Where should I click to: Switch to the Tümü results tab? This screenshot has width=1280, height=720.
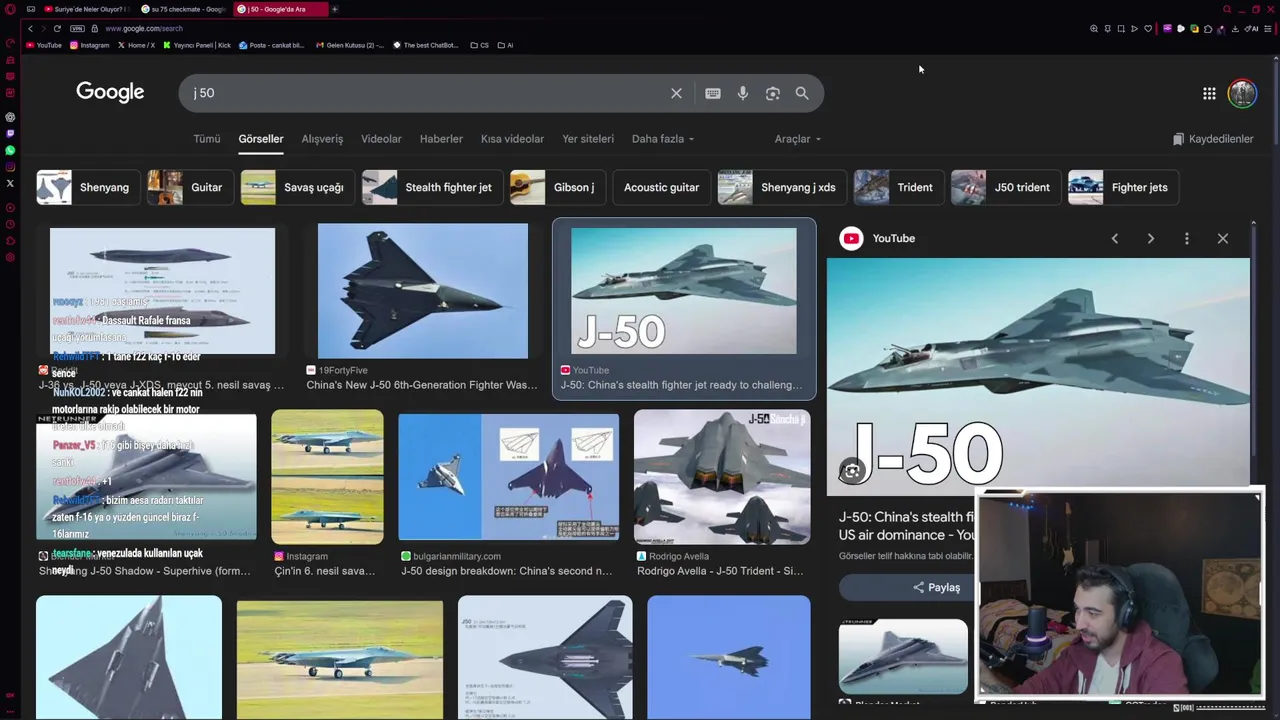coord(207,139)
